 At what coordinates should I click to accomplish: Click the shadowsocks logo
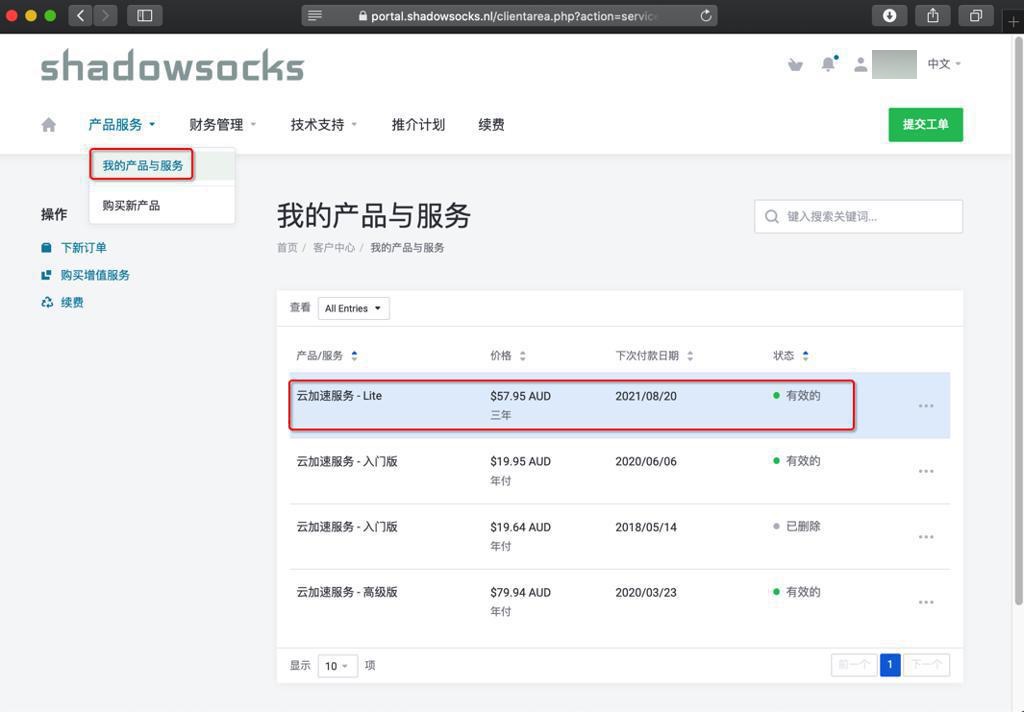click(172, 65)
